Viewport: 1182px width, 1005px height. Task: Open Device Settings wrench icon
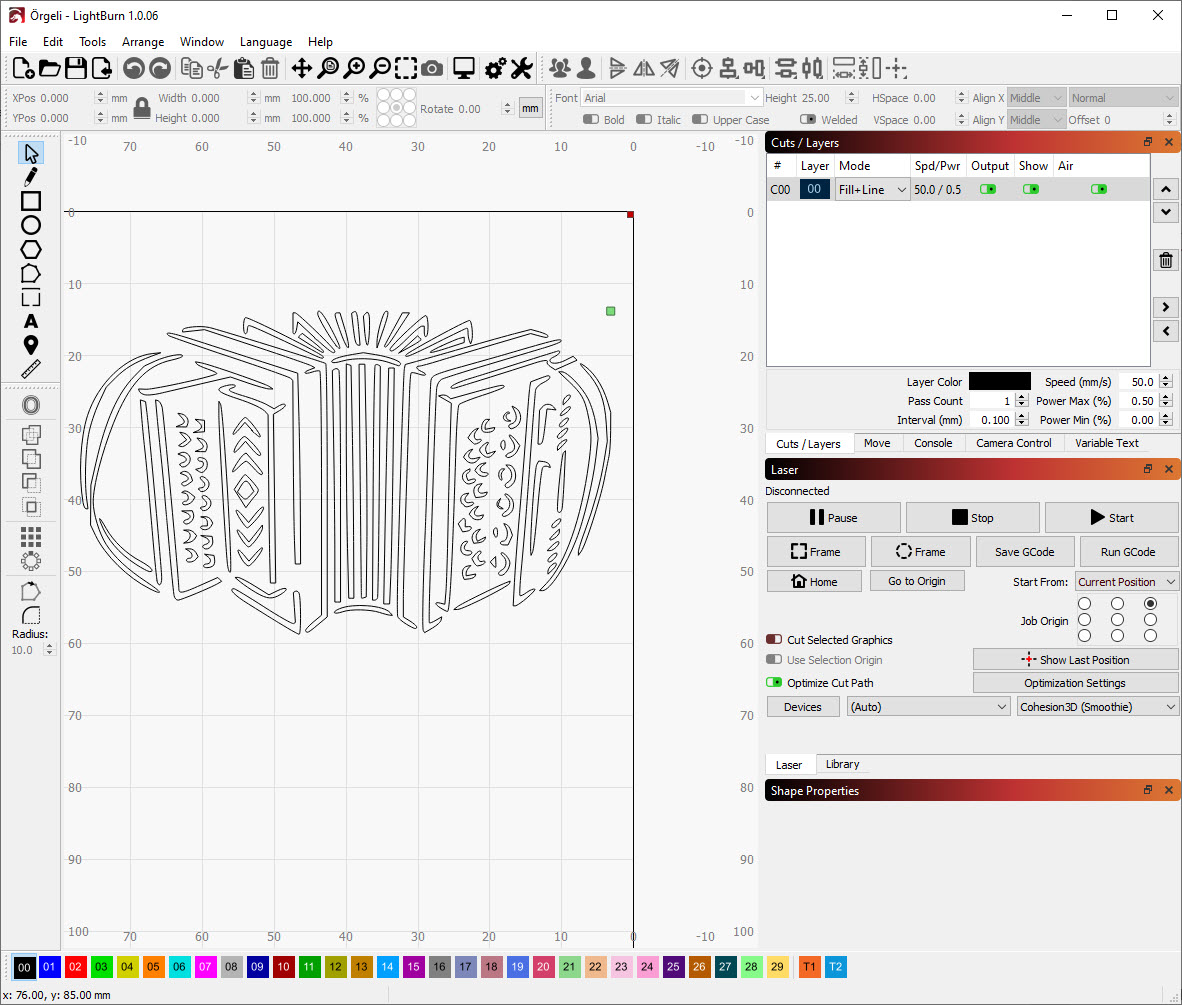coord(521,68)
